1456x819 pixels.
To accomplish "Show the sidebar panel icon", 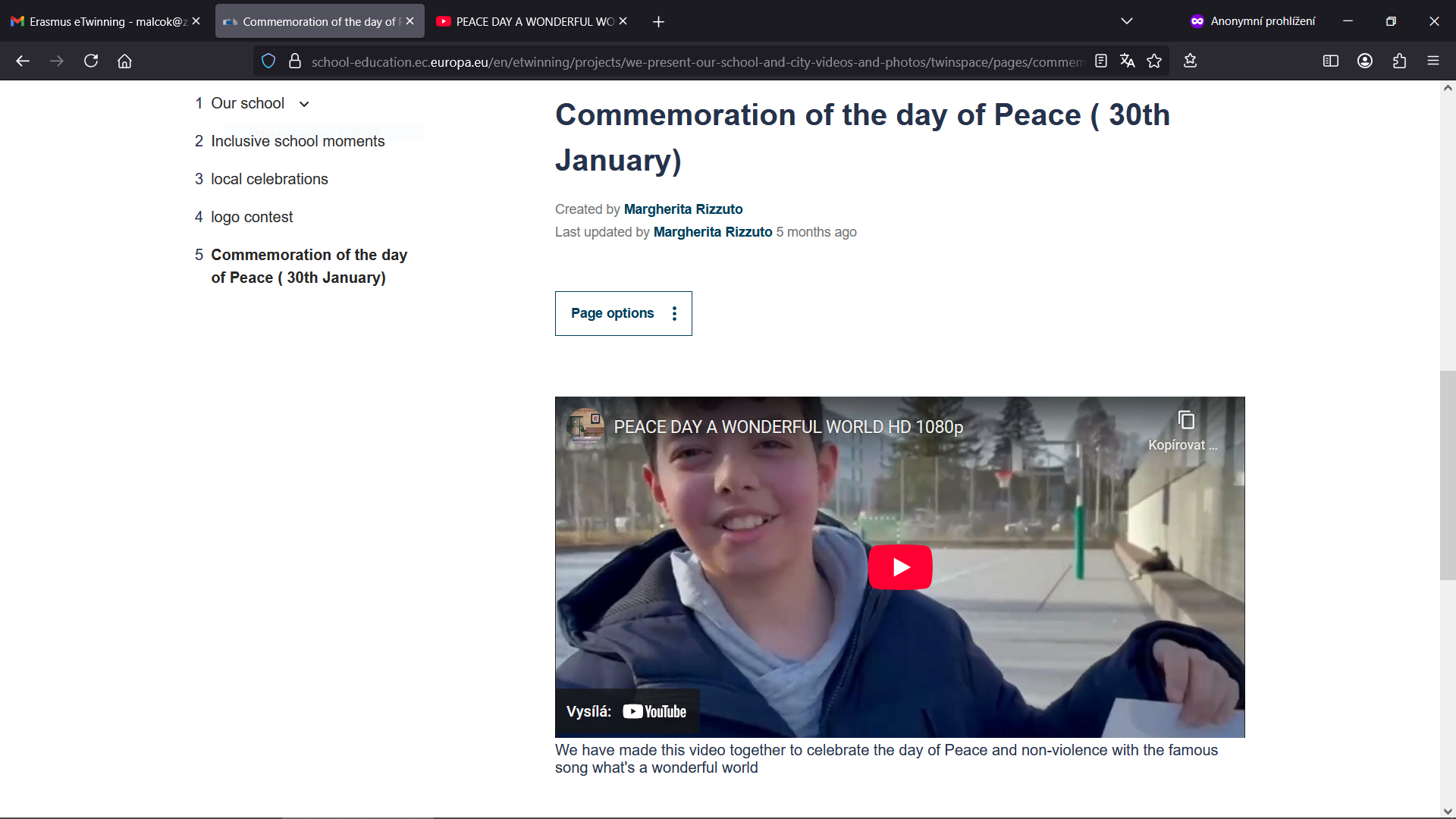I will 1331,61.
